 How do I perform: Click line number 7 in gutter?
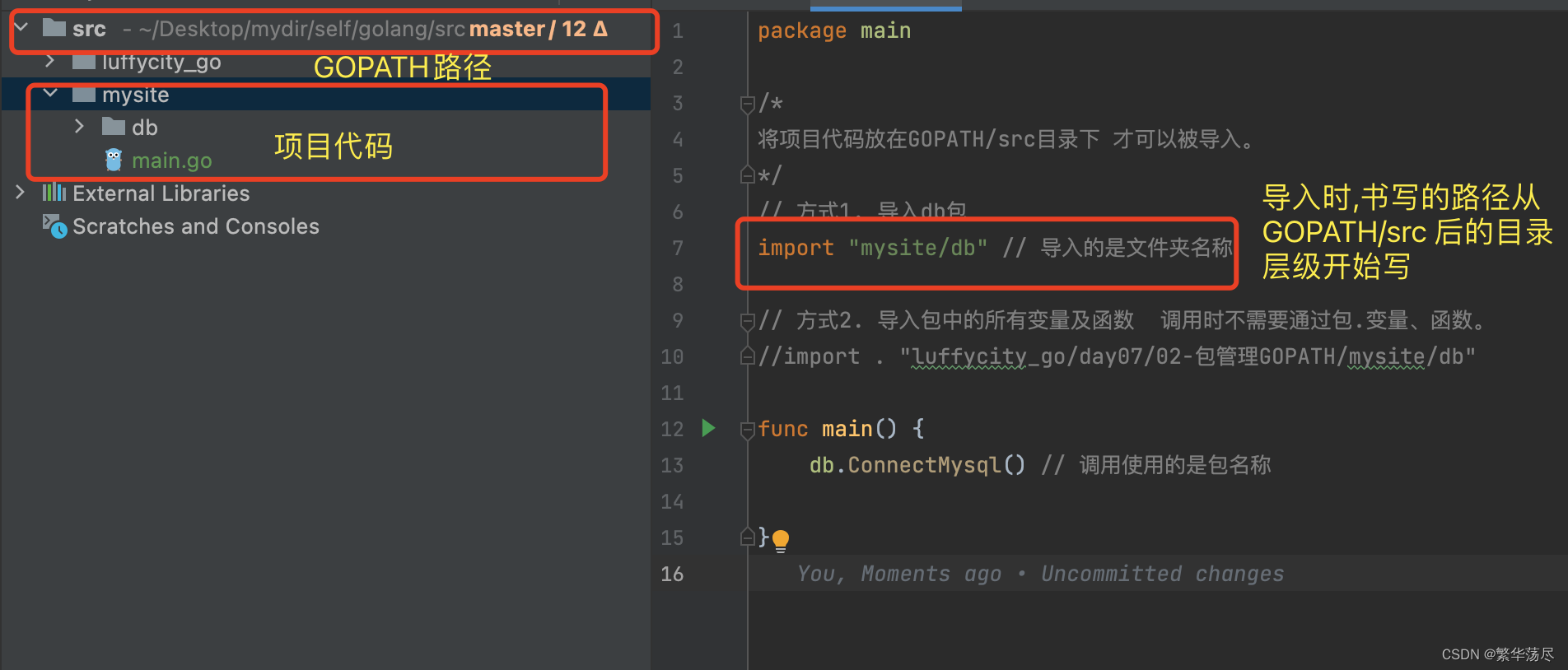click(x=678, y=248)
